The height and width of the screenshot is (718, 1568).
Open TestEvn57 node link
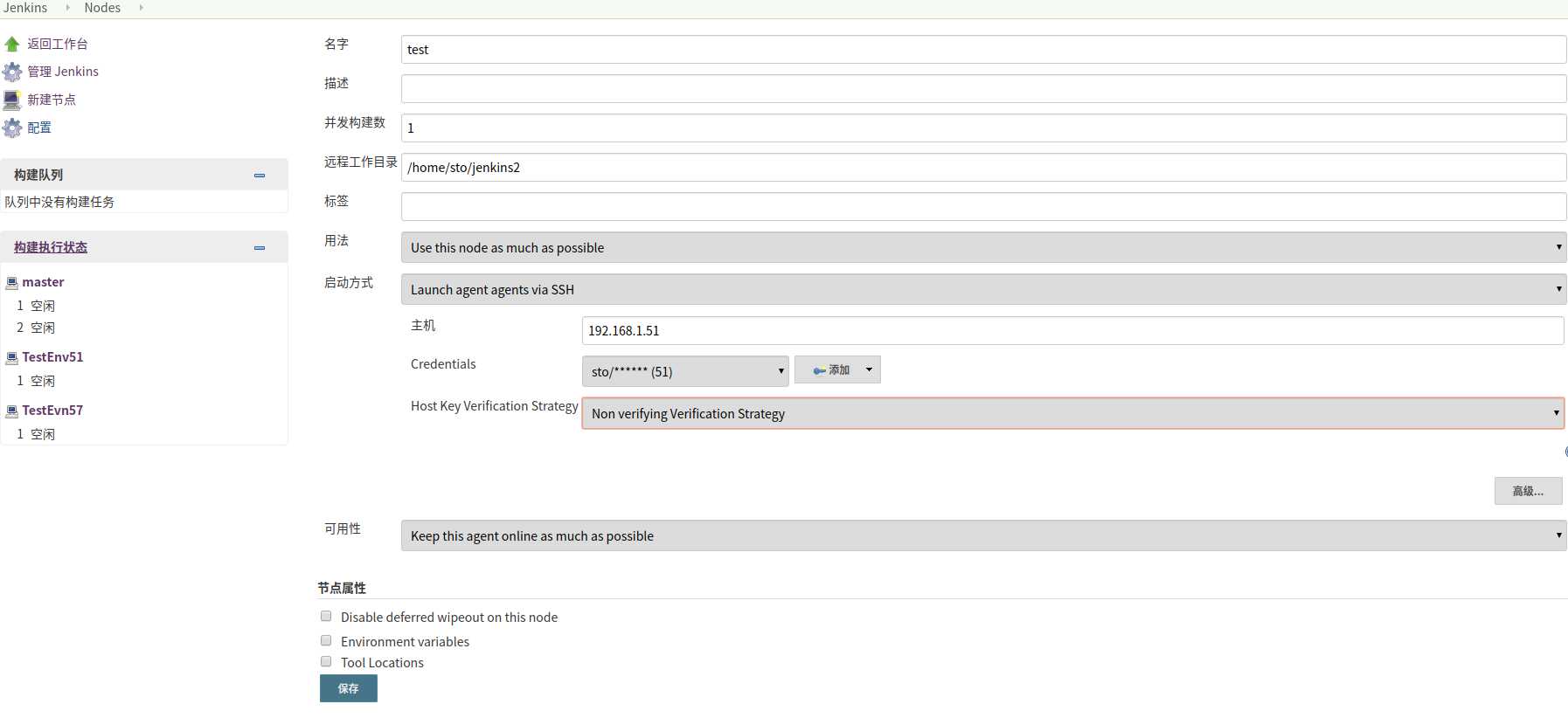(52, 411)
